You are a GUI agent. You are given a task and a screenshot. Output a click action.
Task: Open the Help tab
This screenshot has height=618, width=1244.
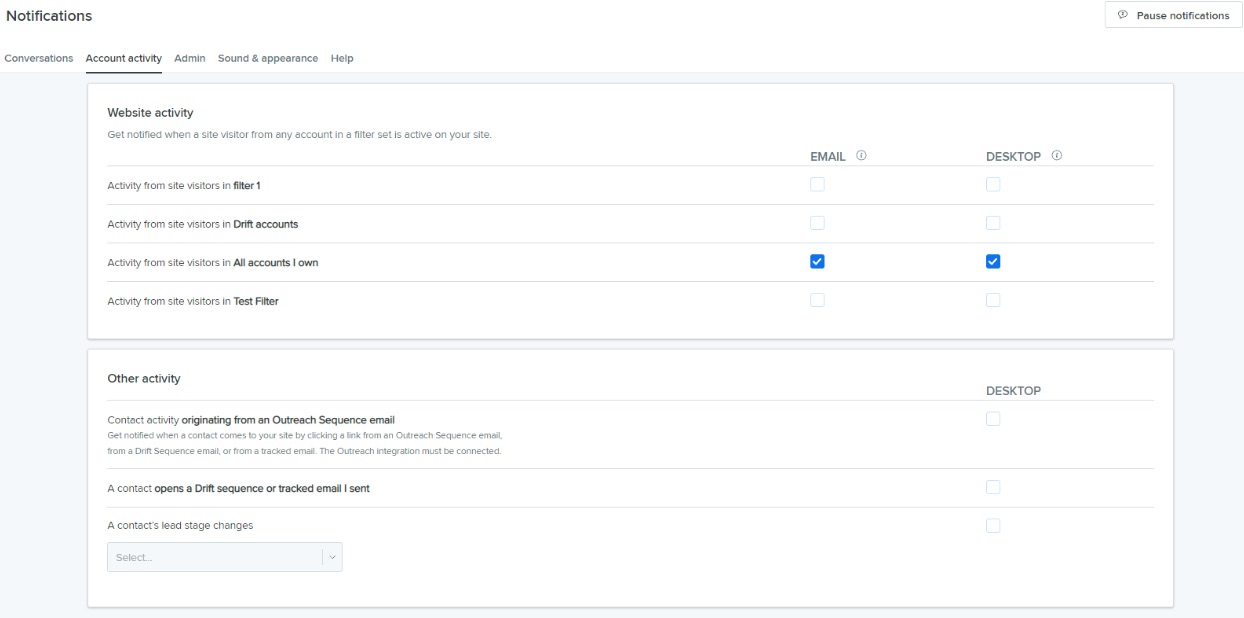point(342,58)
